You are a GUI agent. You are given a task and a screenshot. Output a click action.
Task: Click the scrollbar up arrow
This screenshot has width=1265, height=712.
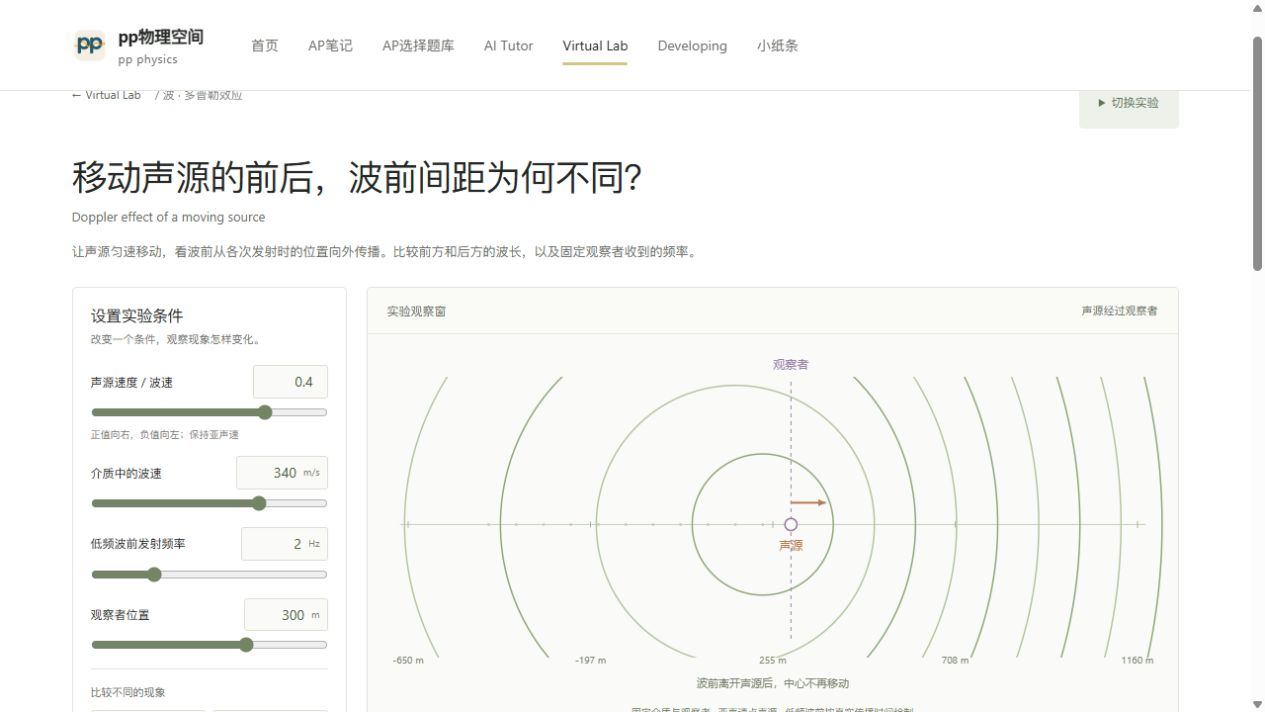pyautogui.click(x=1258, y=8)
